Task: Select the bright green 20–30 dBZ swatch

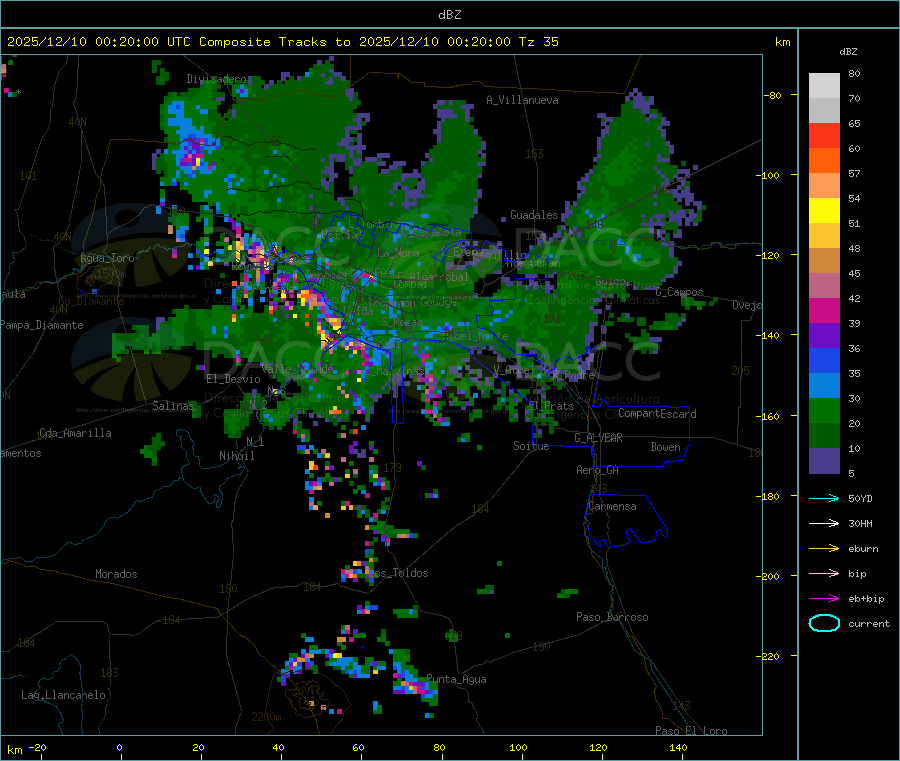Action: coord(824,411)
